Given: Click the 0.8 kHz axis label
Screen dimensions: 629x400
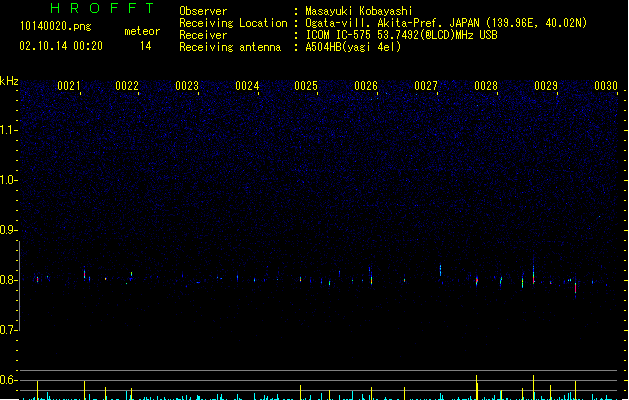Looking at the screenshot, I should click(8, 280).
